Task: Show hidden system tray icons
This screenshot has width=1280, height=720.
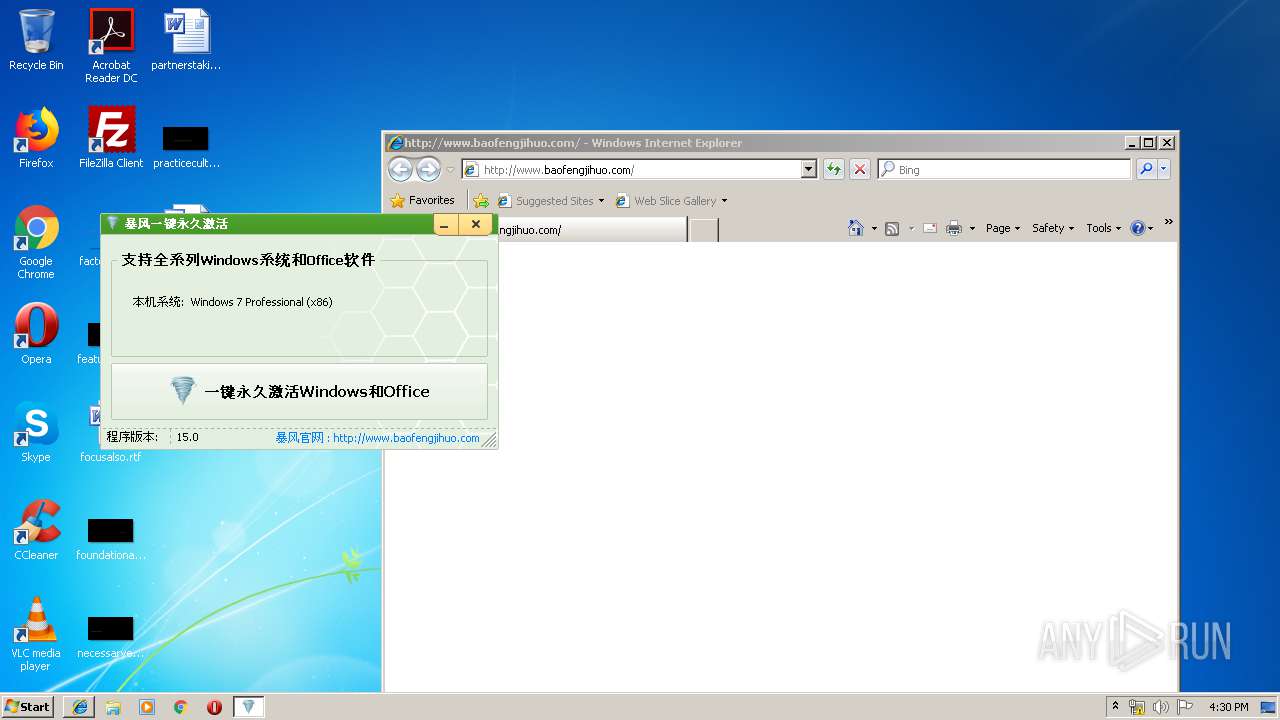Action: [1116, 707]
